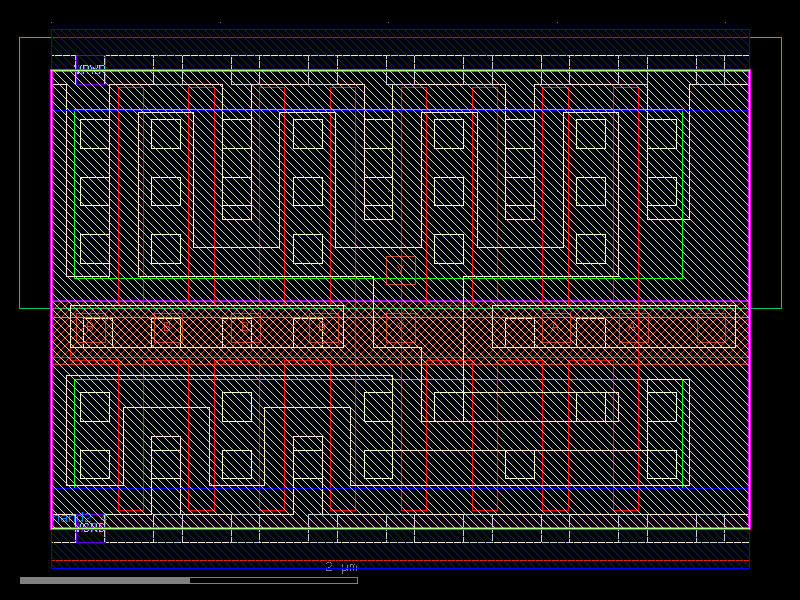Click the 2 μm scale bar
This screenshot has height=600, width=800.
pyautogui.click(x=340, y=568)
